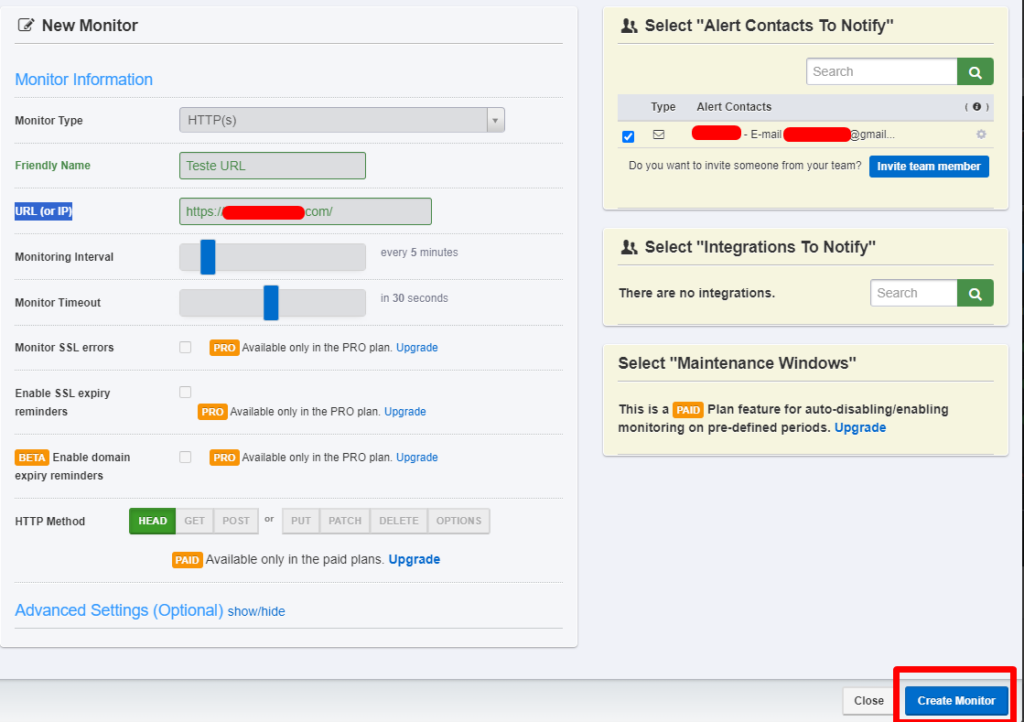Select the POST HTTP method
The height and width of the screenshot is (722, 1024).
pyautogui.click(x=236, y=521)
